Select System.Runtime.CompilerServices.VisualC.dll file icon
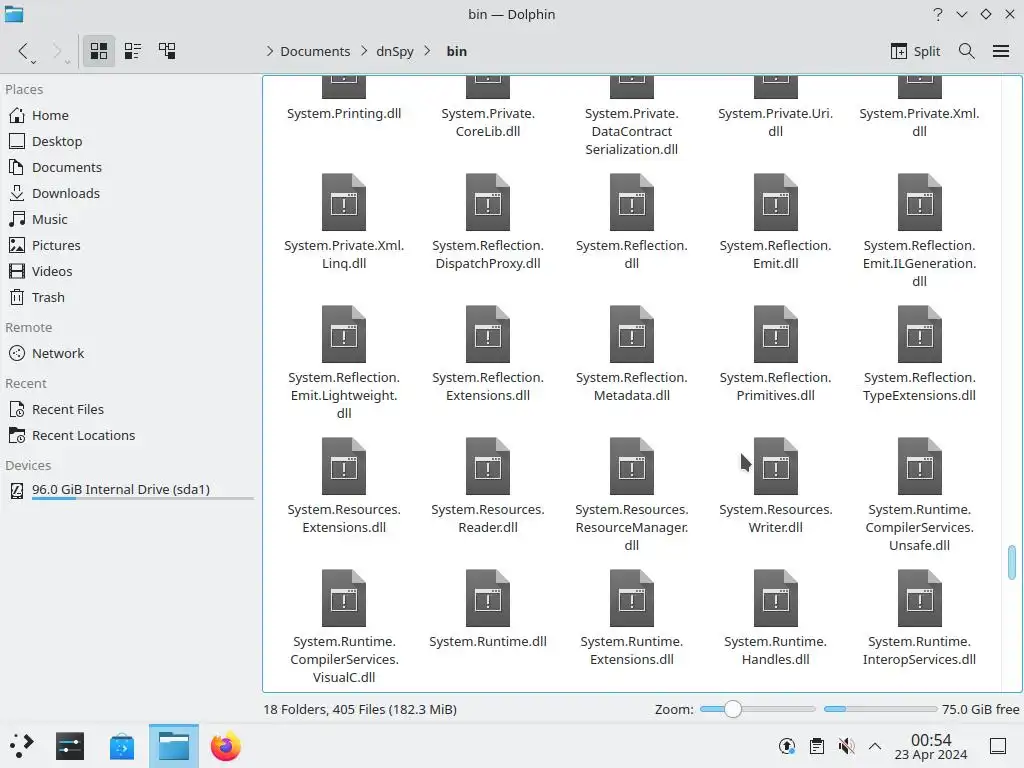The width and height of the screenshot is (1024, 768). 344,598
